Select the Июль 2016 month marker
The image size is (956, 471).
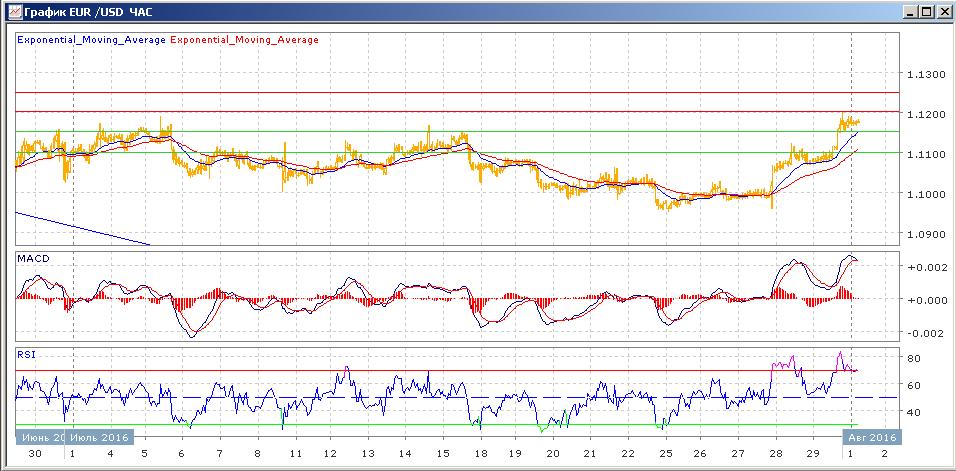98,437
